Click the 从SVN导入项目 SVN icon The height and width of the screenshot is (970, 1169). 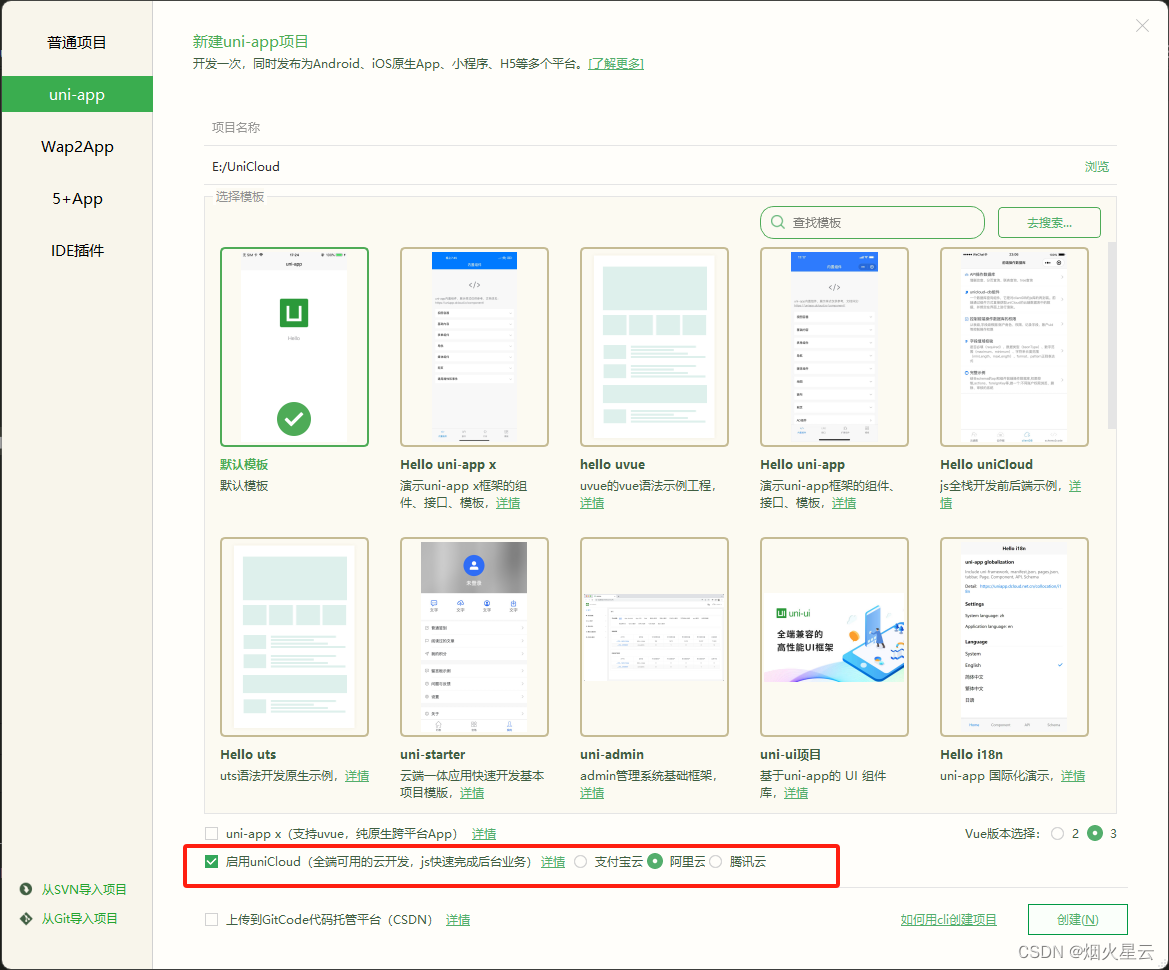pos(26,889)
